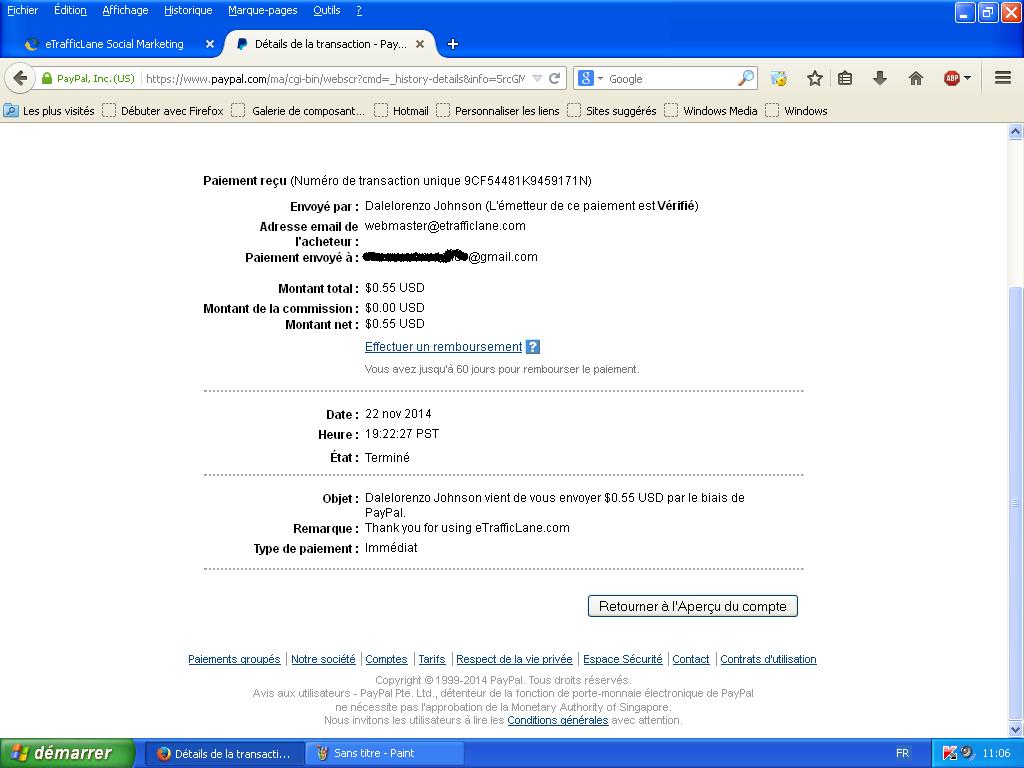The height and width of the screenshot is (768, 1024).
Task: Click Retourner à l'Aperçu du compte button
Action: pyautogui.click(x=693, y=606)
